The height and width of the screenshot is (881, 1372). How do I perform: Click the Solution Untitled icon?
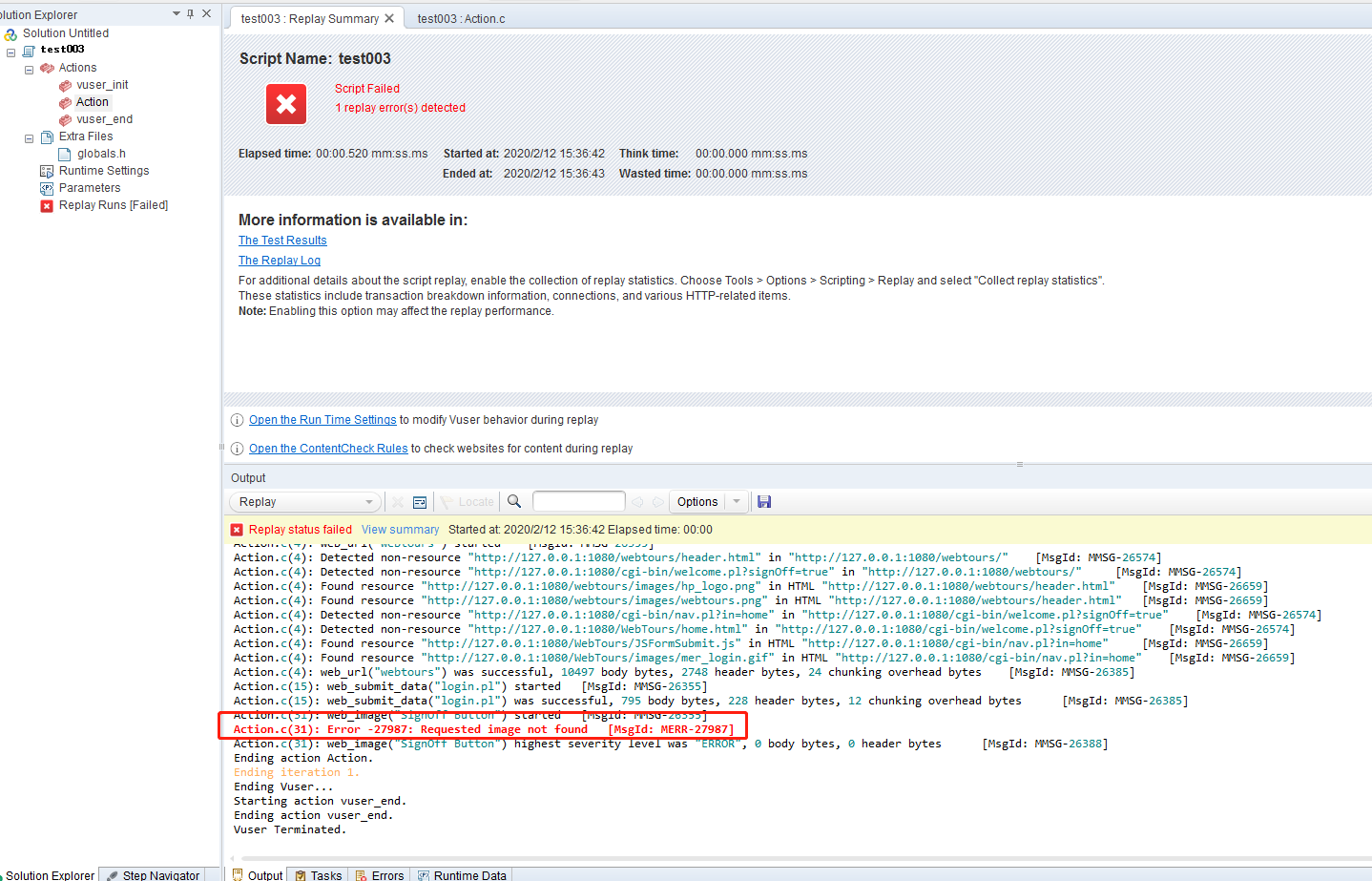click(x=10, y=34)
